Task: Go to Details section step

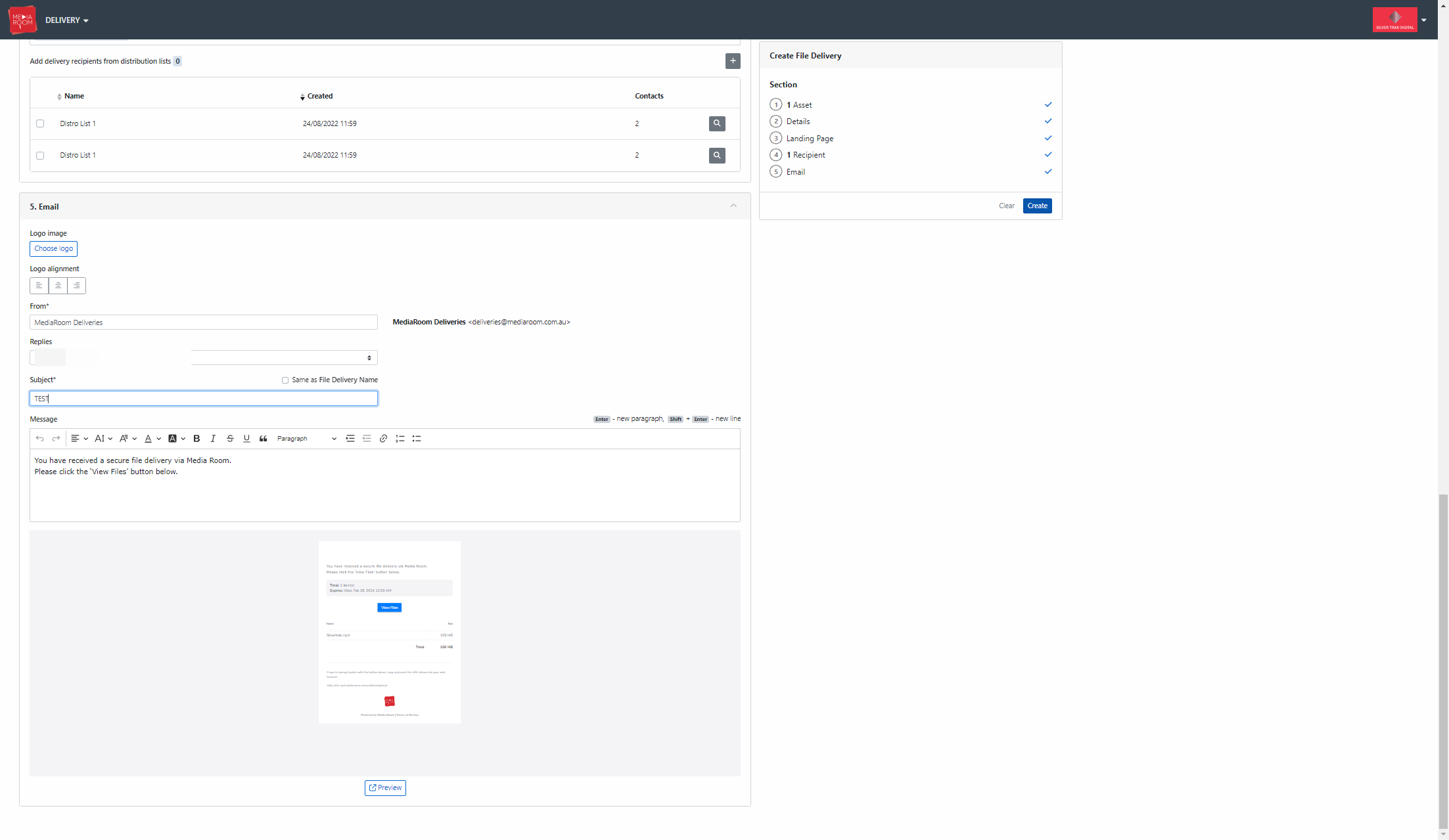Action: point(798,122)
